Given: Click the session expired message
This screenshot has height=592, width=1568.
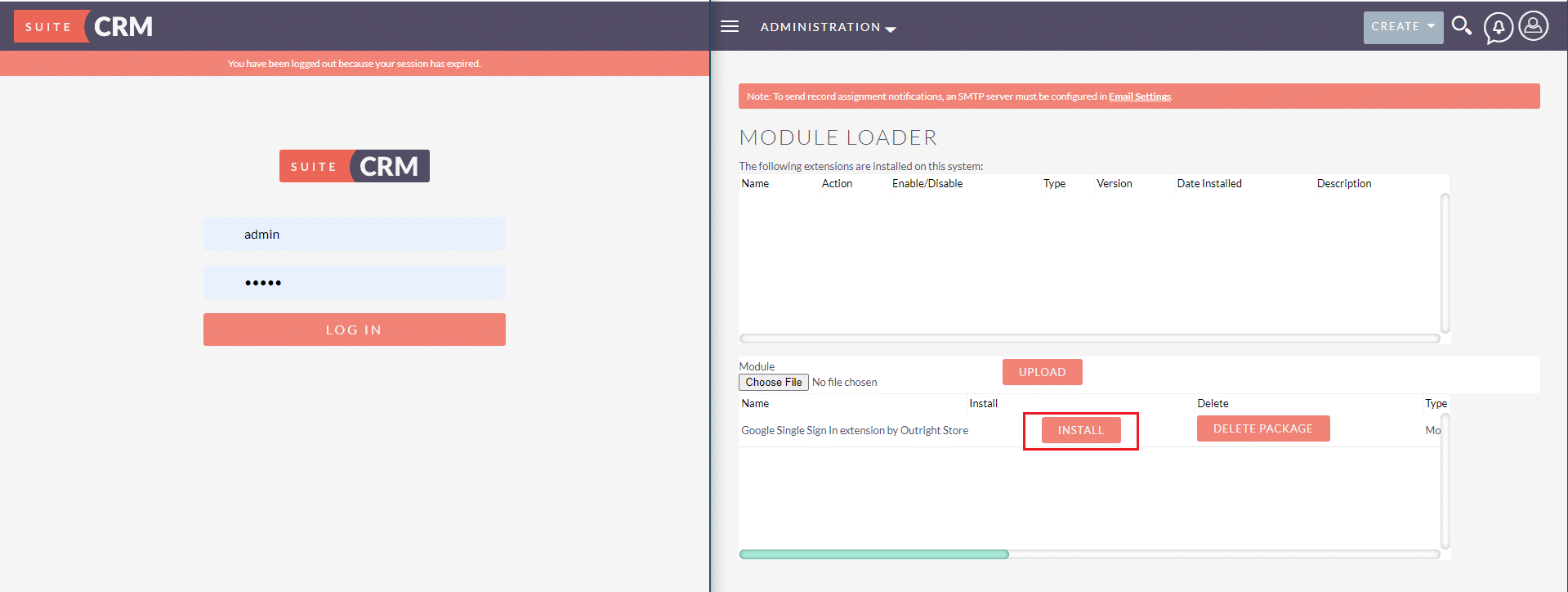Looking at the screenshot, I should pyautogui.click(x=354, y=64).
